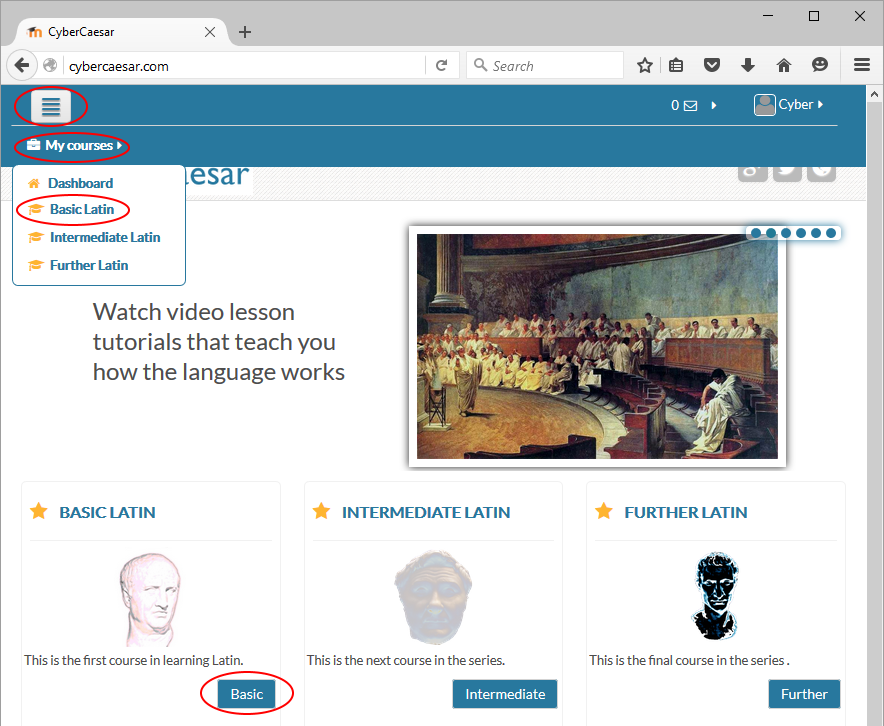Click the Basic Latin graduation cap icon
Image resolution: width=884 pixels, height=726 pixels.
point(36,210)
